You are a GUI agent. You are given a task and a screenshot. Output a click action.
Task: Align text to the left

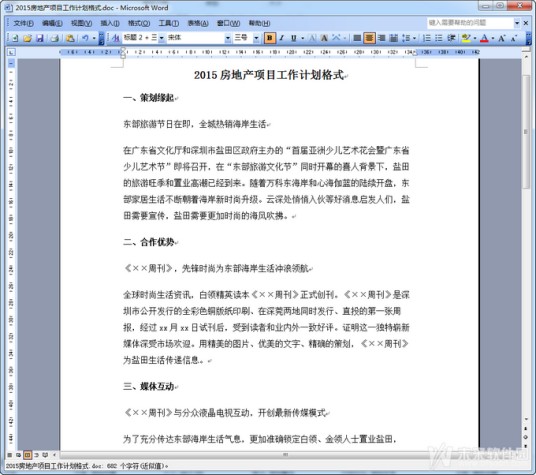tap(357, 38)
